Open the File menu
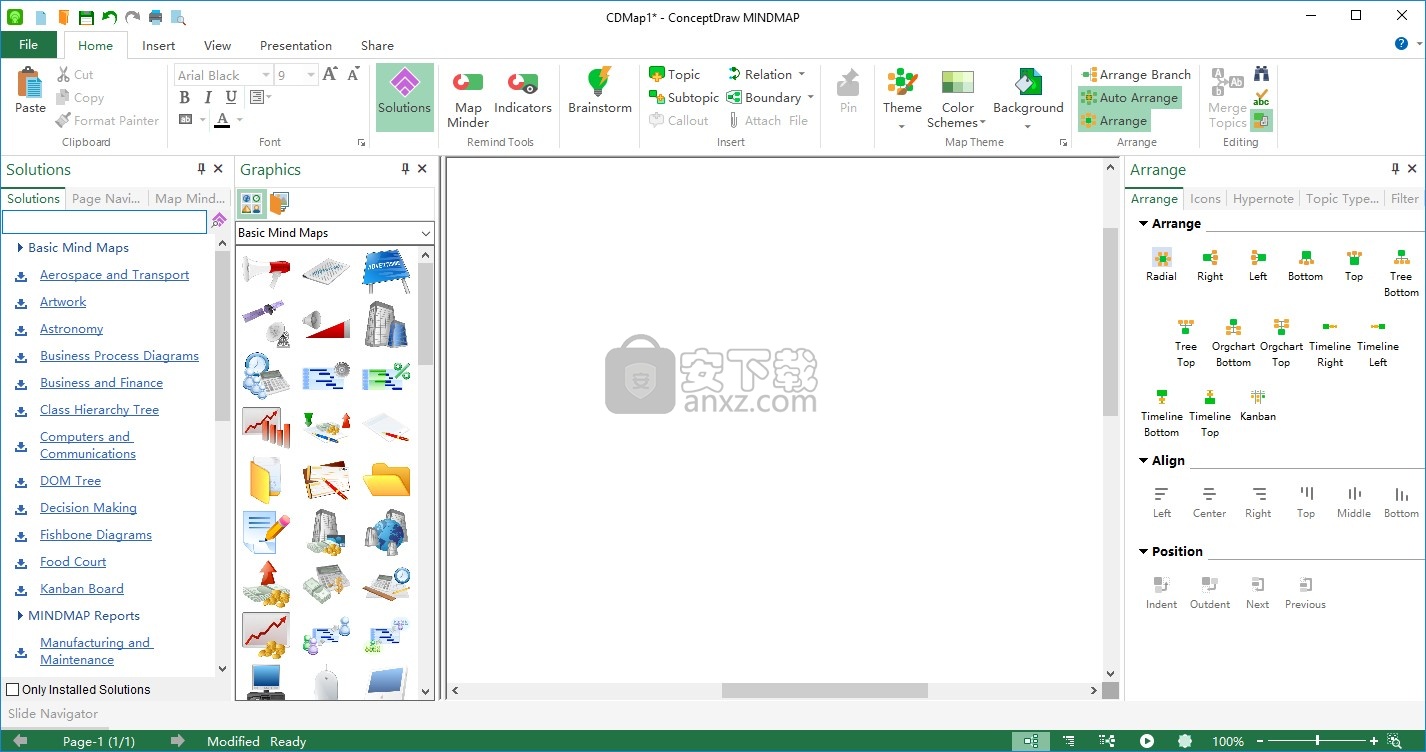Viewport: 1426px width, 752px height. tap(28, 45)
